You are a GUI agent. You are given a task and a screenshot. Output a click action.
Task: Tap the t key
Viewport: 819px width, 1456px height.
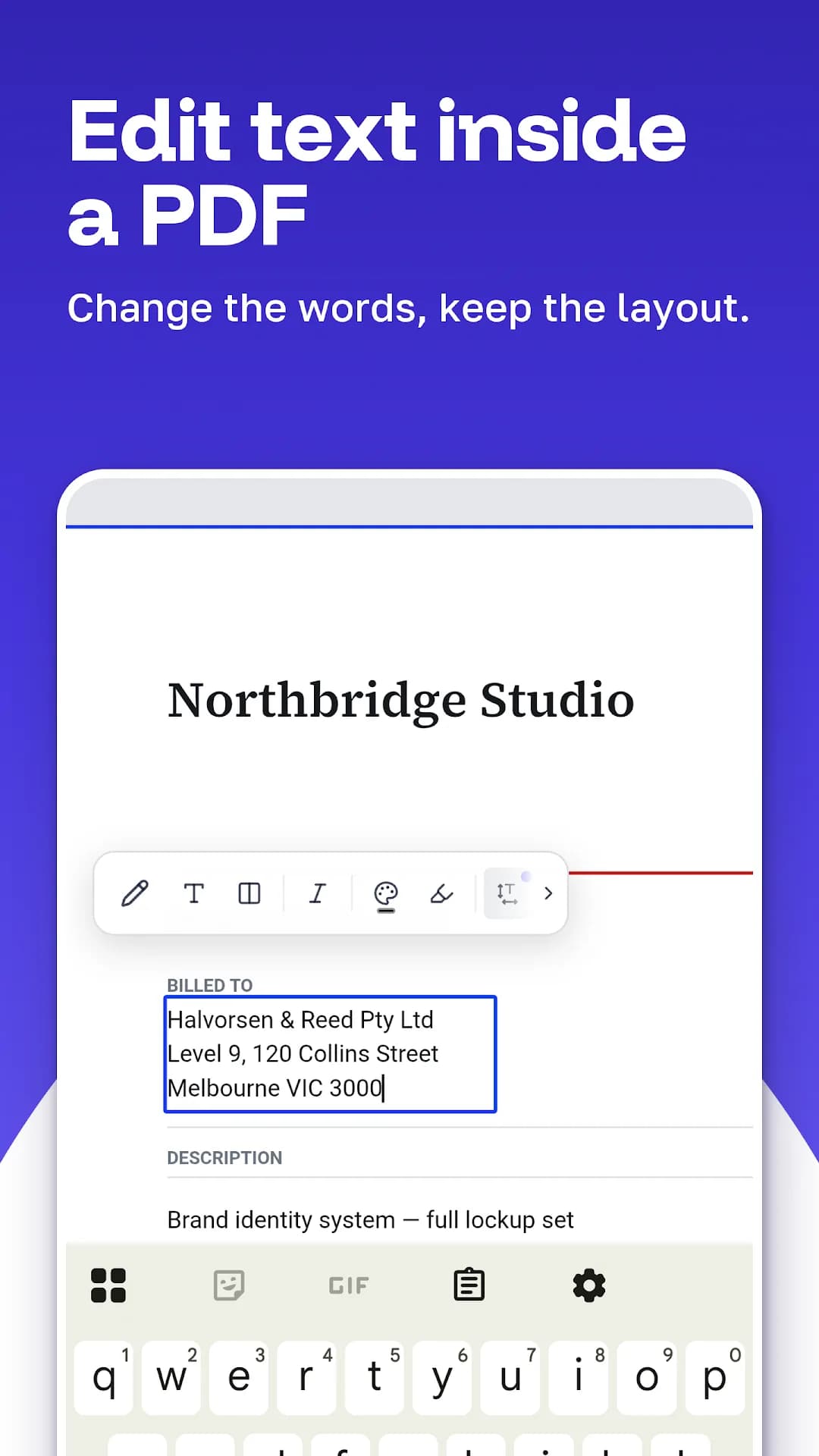click(x=375, y=1378)
